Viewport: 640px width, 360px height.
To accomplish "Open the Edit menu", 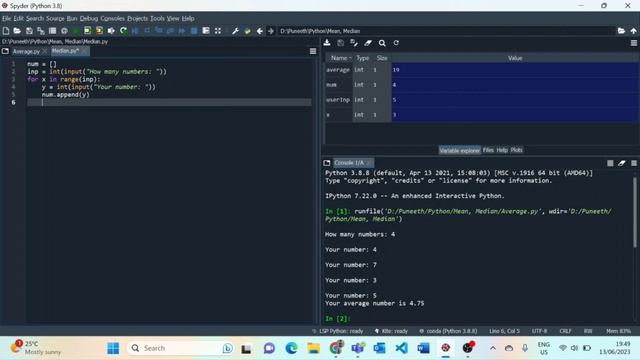I will (18, 18).
